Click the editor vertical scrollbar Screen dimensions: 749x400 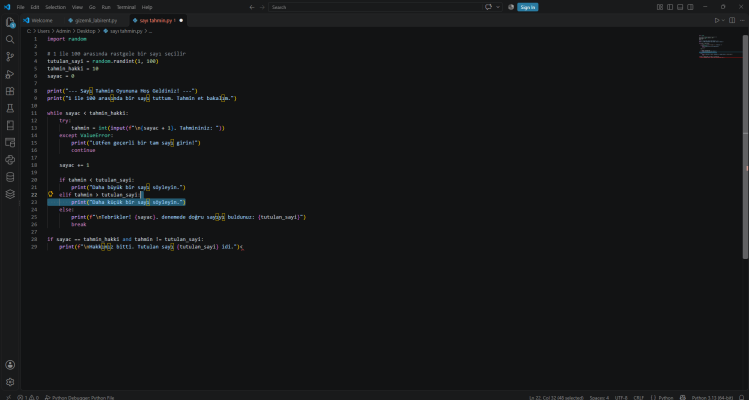(746, 146)
